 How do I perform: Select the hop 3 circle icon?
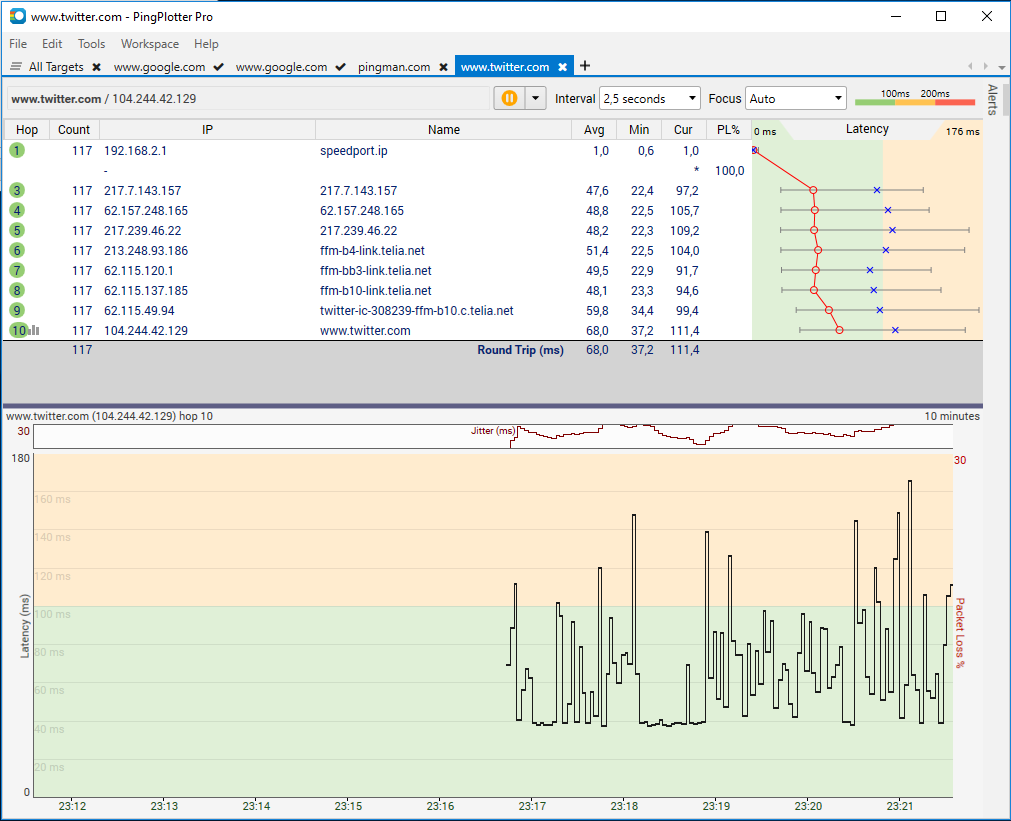17,190
